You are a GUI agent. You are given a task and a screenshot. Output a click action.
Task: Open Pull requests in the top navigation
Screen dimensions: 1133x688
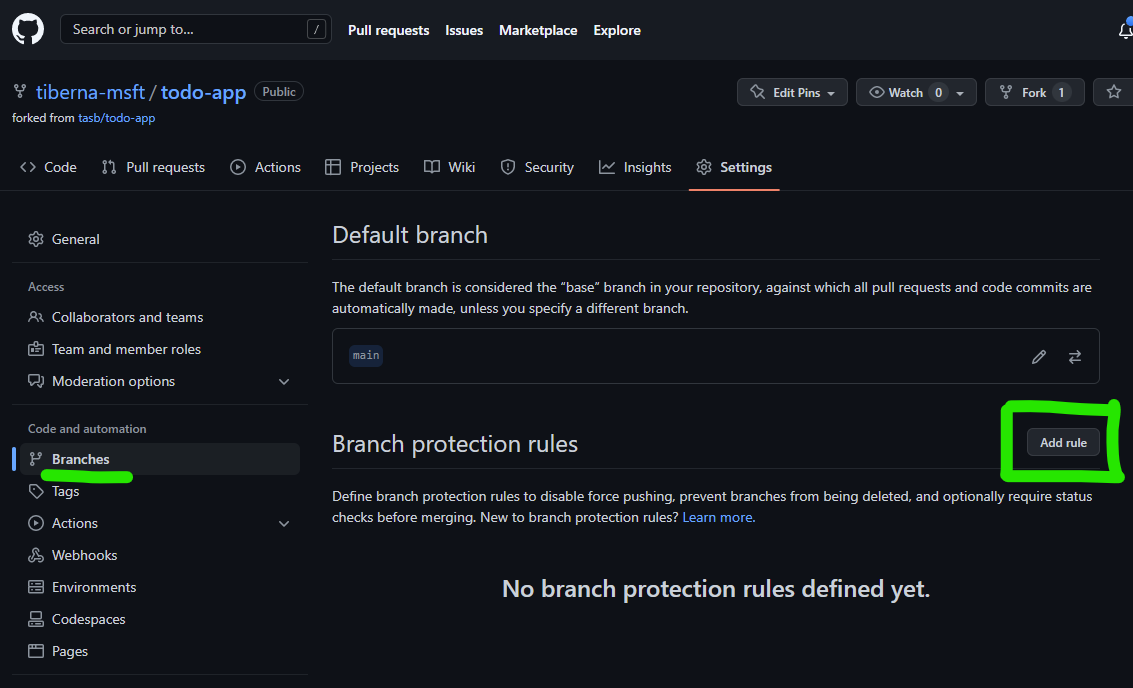click(x=388, y=30)
